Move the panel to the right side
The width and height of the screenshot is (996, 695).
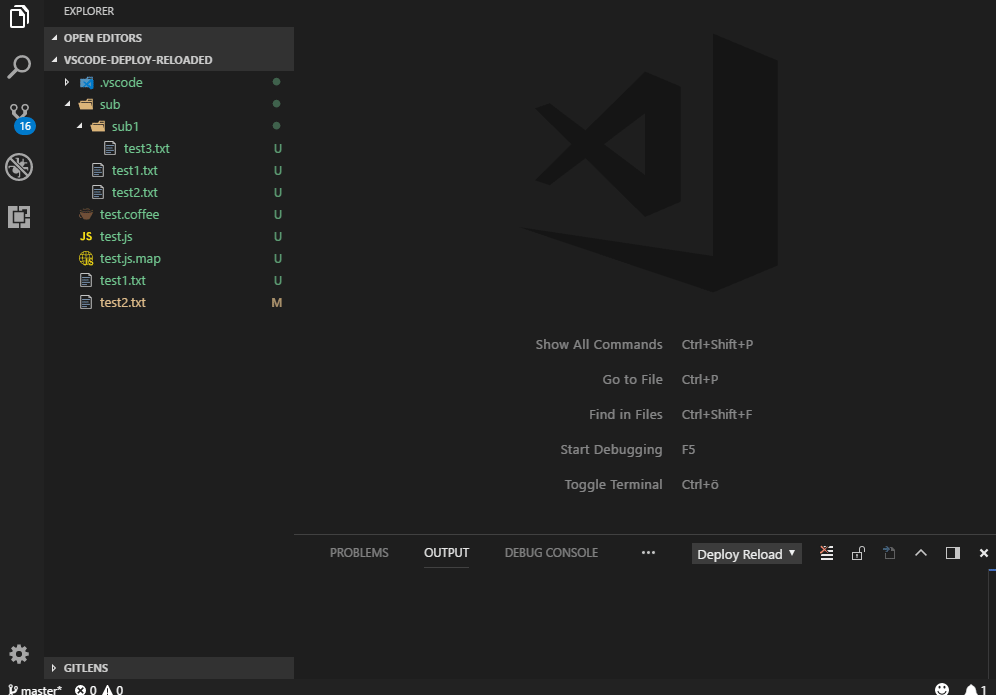[953, 553]
